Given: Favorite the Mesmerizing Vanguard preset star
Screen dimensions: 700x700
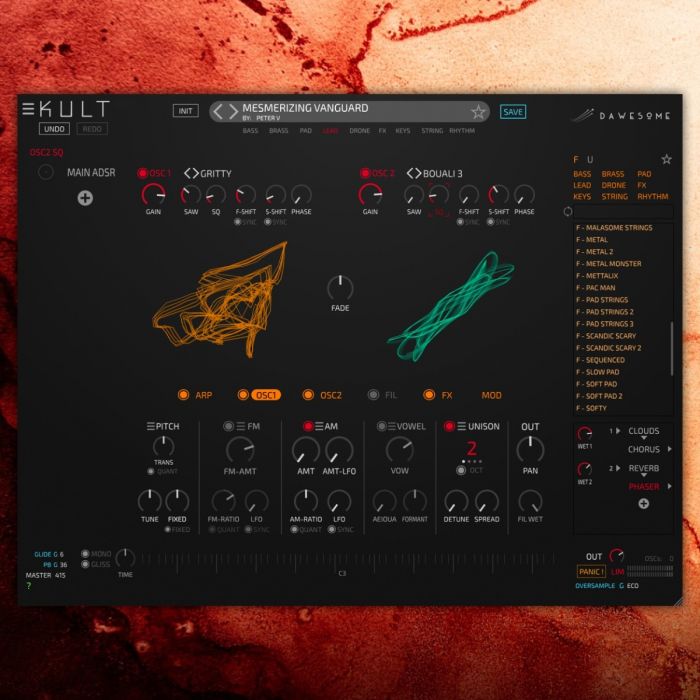Looking at the screenshot, I should (x=478, y=112).
